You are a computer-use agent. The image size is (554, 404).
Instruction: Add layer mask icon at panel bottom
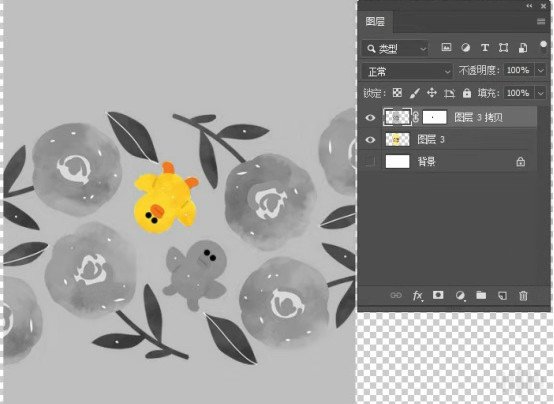click(438, 295)
